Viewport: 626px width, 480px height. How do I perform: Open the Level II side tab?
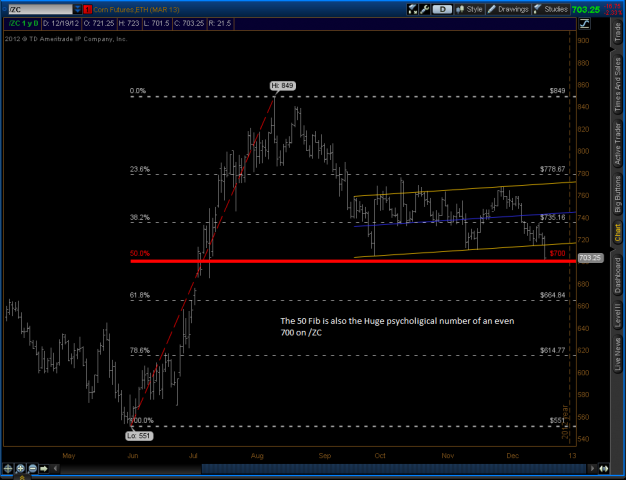[x=618, y=315]
